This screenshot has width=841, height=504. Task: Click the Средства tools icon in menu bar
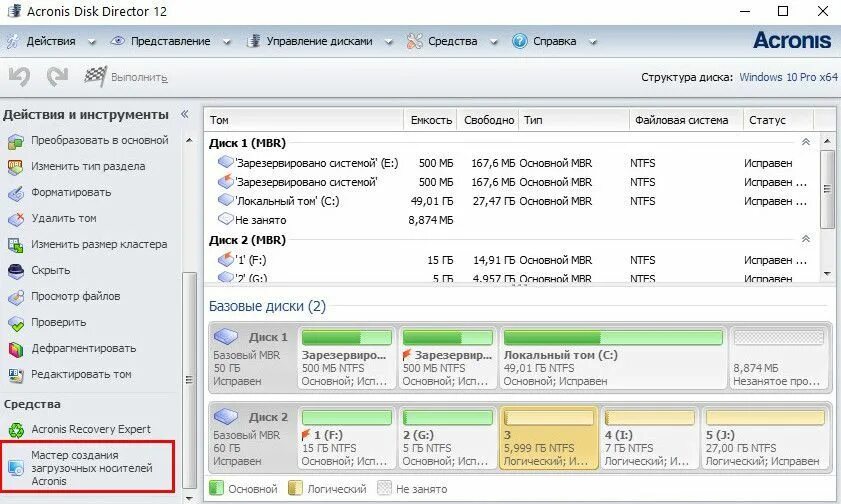(414, 41)
